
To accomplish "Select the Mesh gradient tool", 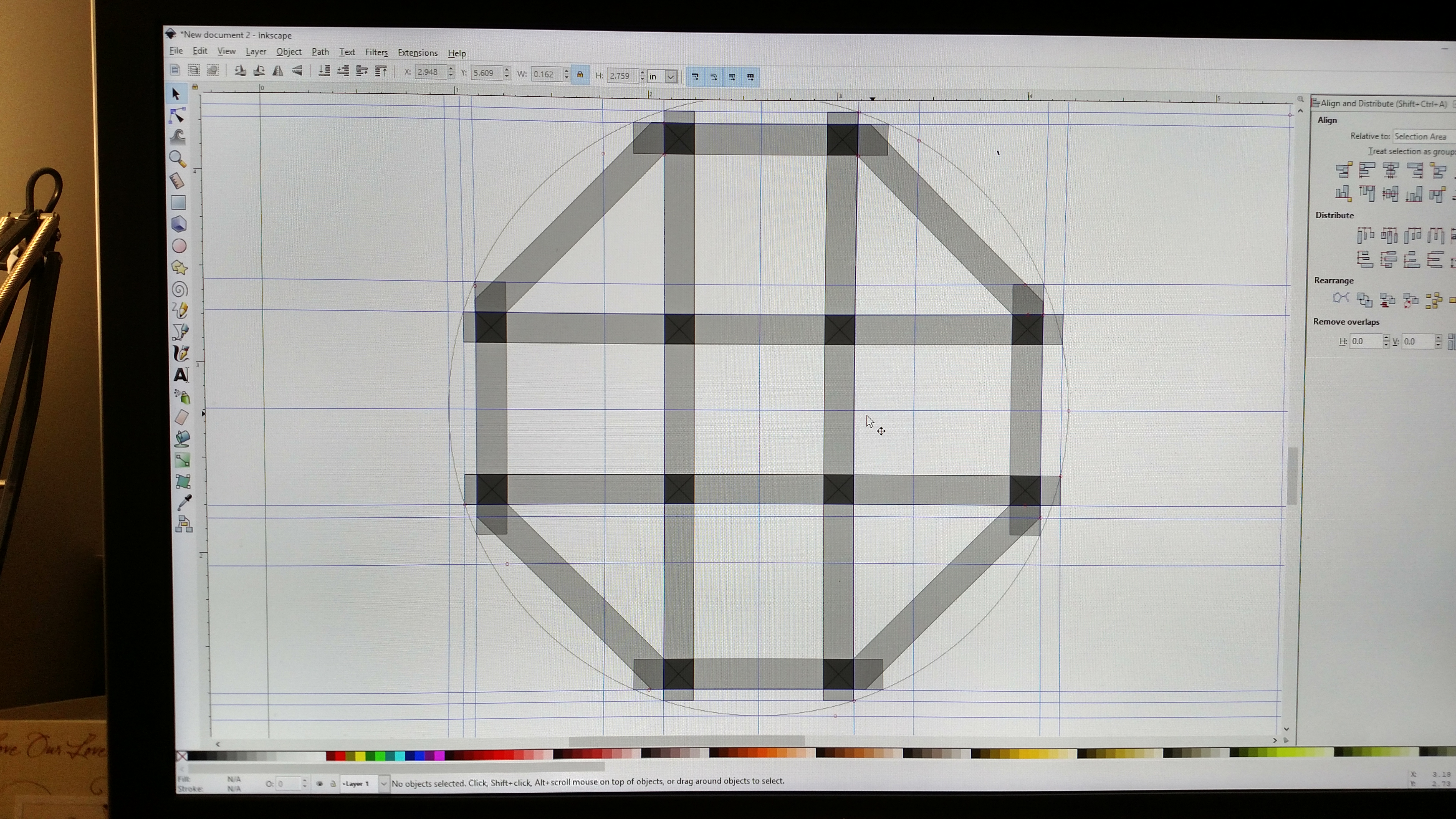I will click(x=183, y=482).
